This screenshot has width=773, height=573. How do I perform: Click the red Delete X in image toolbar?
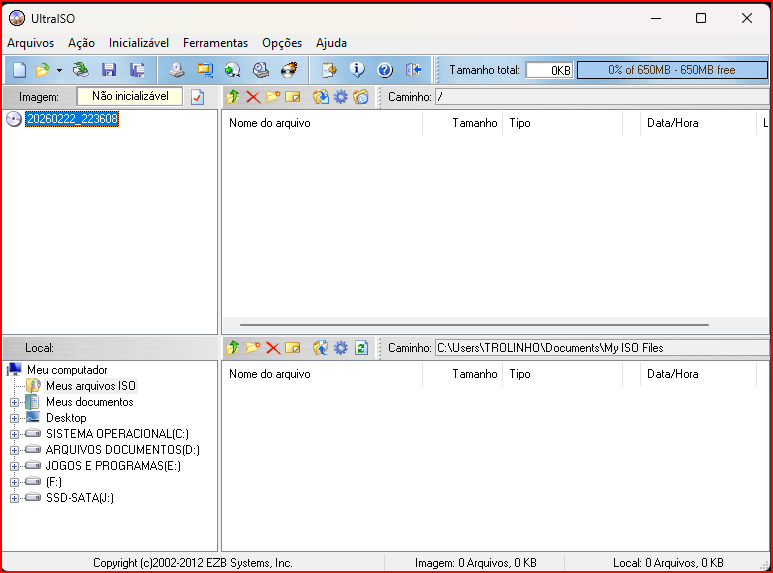[253, 97]
